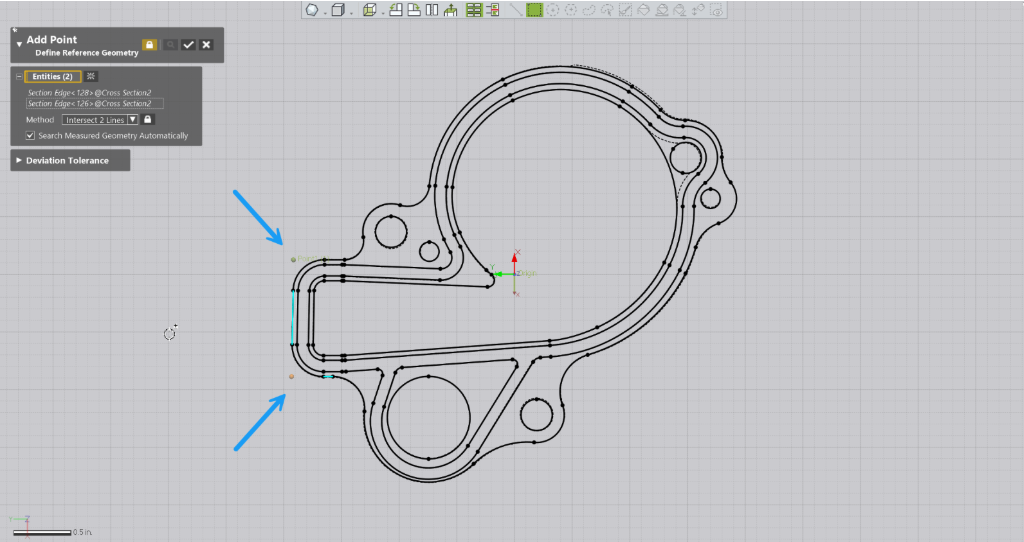Screen dimensions: 1024x542
Task: Open the Method dropdown showing Intersect 2 Lines
Action: coord(100,120)
